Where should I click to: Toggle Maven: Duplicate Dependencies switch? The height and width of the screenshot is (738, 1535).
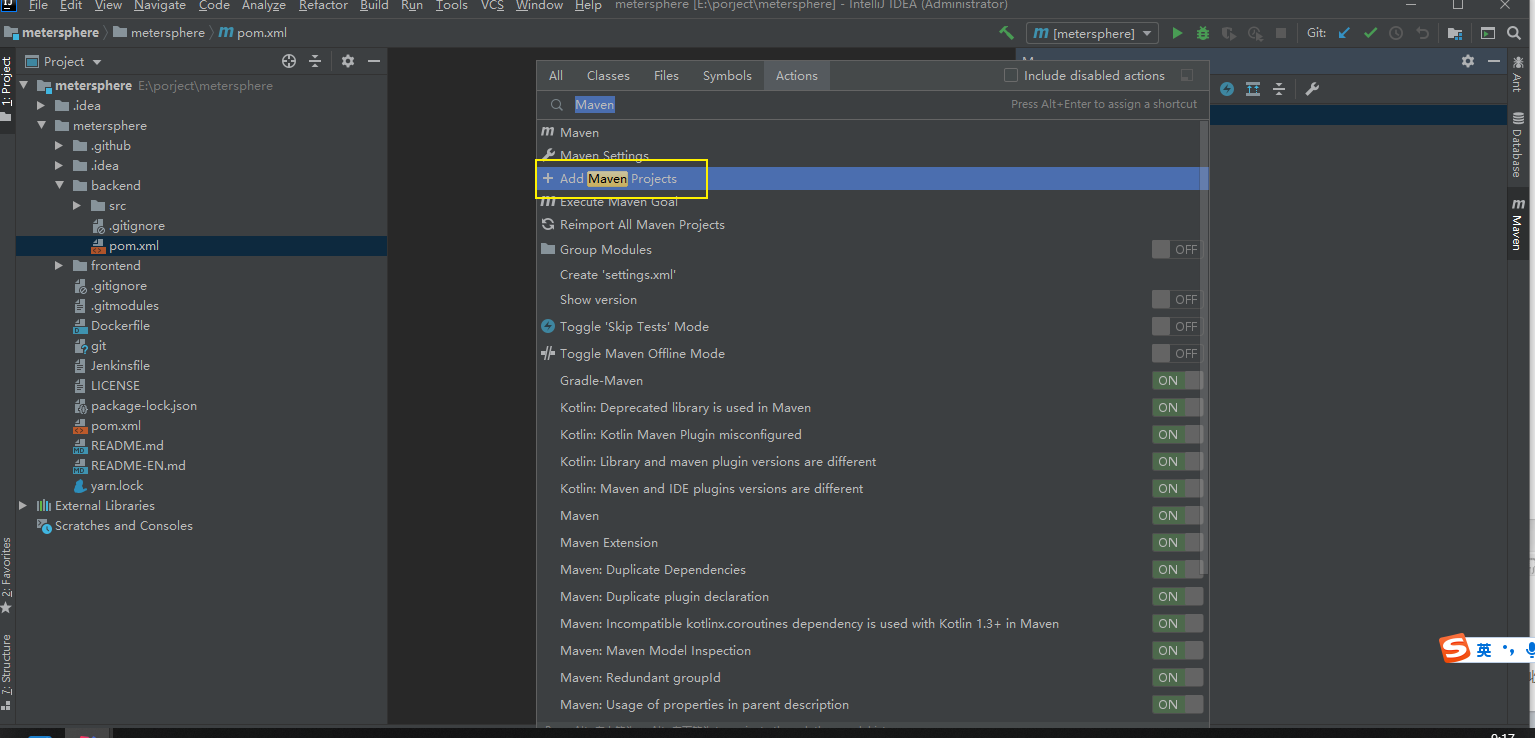point(1177,570)
